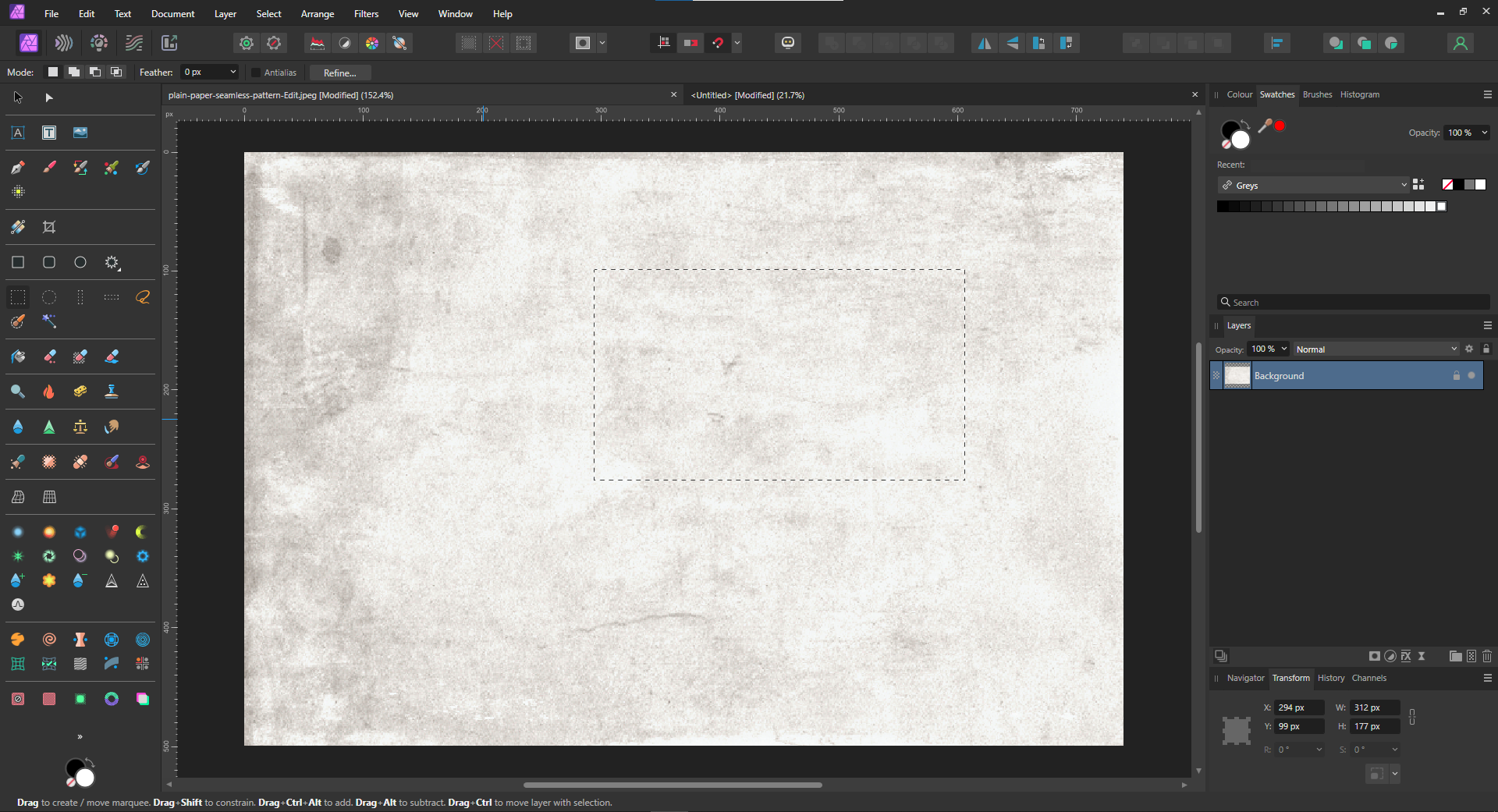Open the account profile icon
1498x812 pixels.
(1461, 43)
